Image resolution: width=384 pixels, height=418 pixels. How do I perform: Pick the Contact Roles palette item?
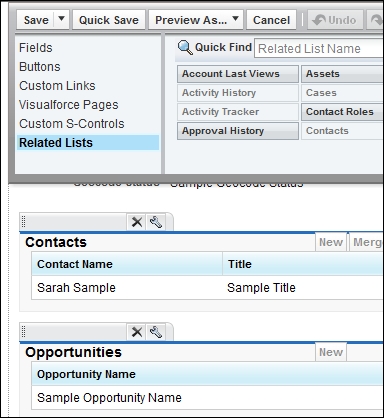coord(342,112)
